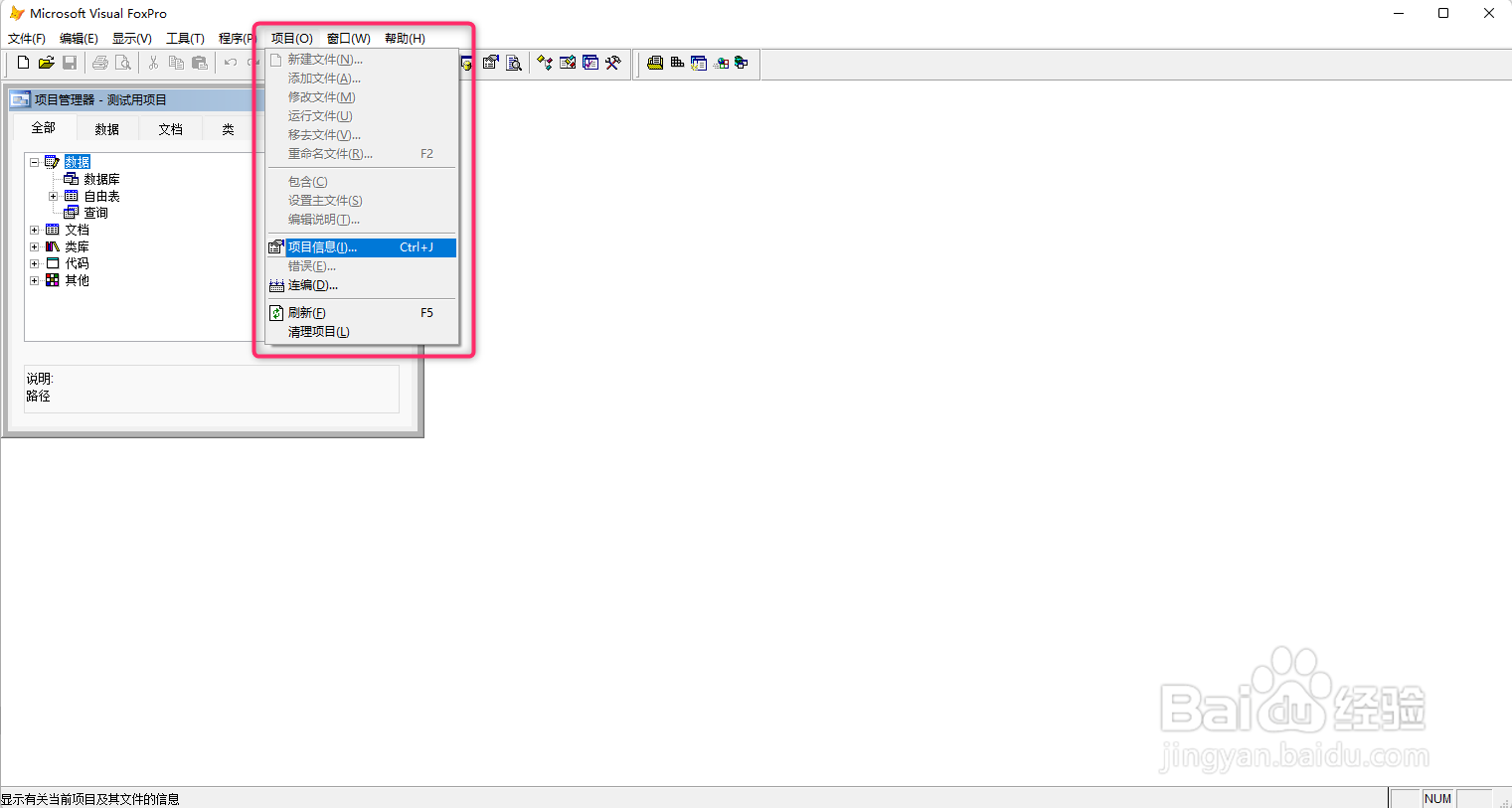Click the Project Manager window title icon
This screenshot has width=1512, height=808.
click(x=20, y=99)
